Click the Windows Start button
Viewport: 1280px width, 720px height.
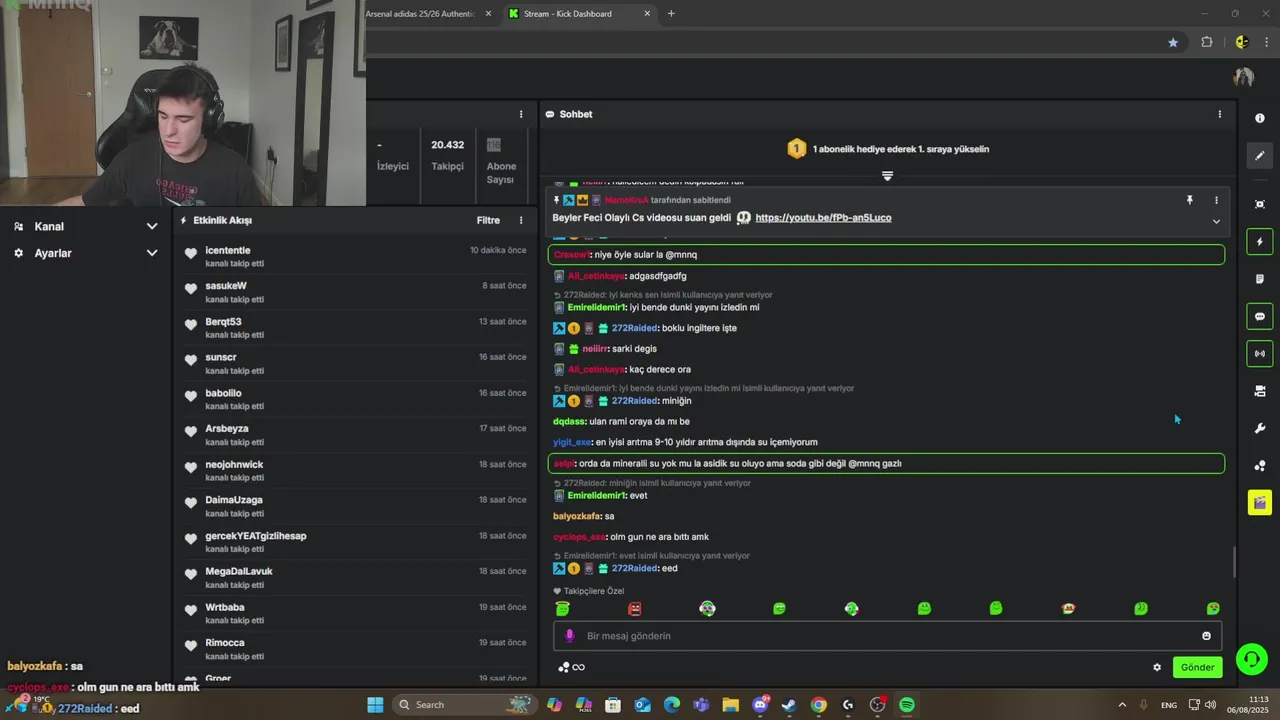(375, 705)
